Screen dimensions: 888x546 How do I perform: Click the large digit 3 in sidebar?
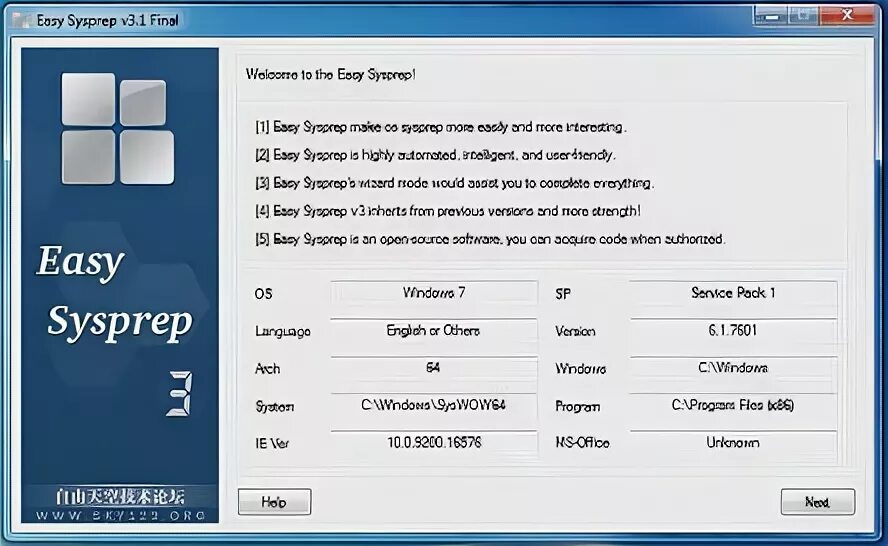click(180, 394)
